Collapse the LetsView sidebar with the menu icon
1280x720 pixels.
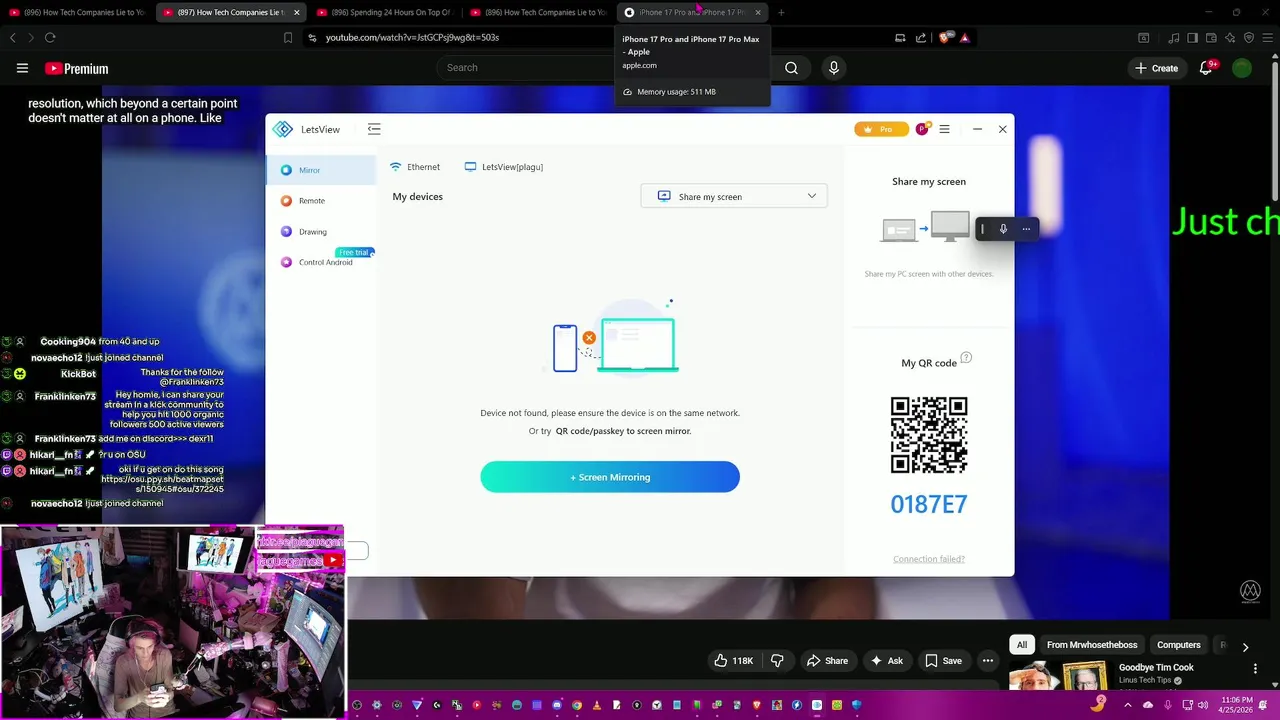374,129
